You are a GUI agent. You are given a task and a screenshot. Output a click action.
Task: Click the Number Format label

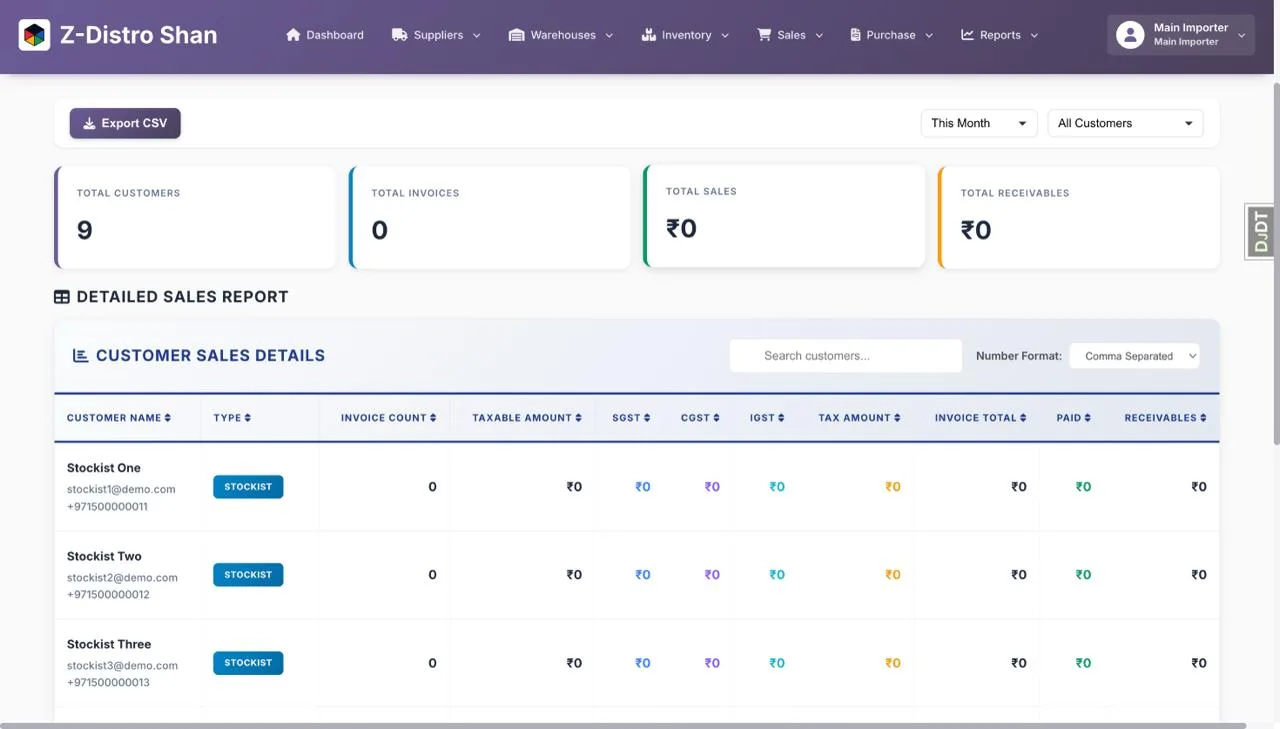pyautogui.click(x=1019, y=356)
